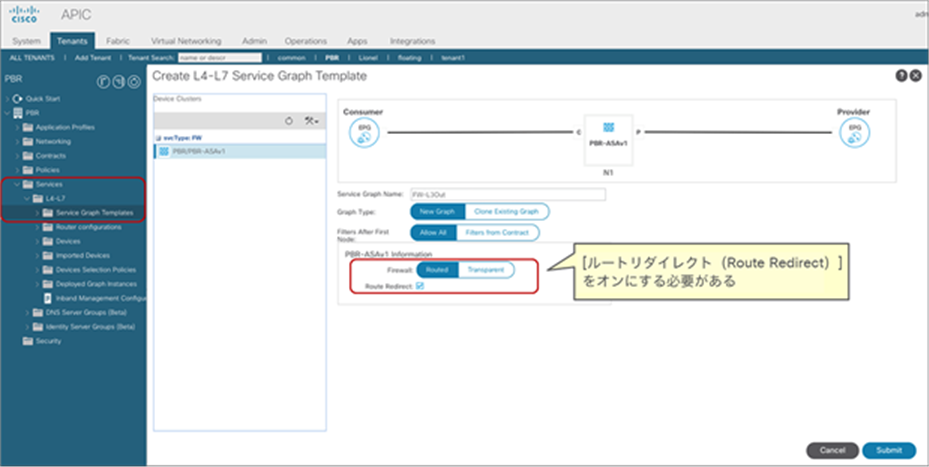
Task: Open the System tab
Action: [x=27, y=41]
